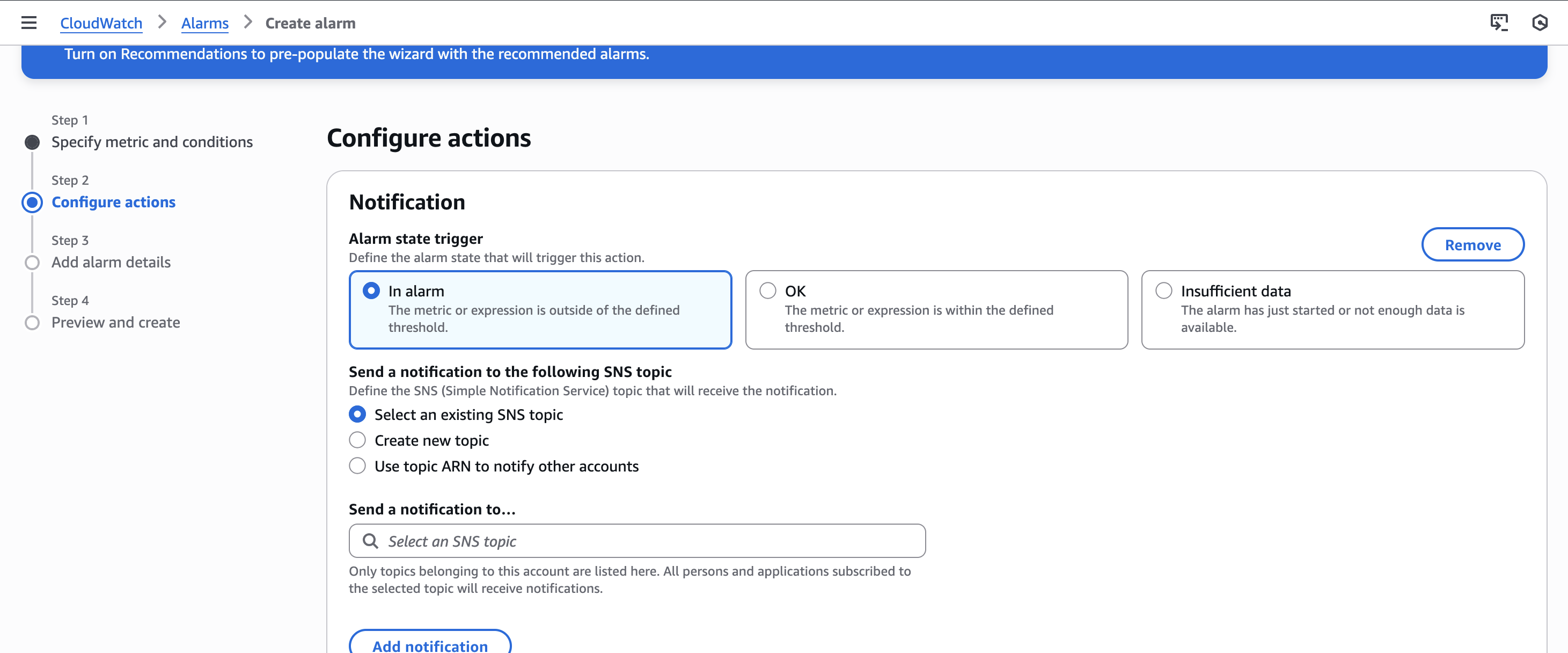Open the hamburger navigation menu
Image resolution: width=1568 pixels, height=653 pixels.
pos(28,23)
